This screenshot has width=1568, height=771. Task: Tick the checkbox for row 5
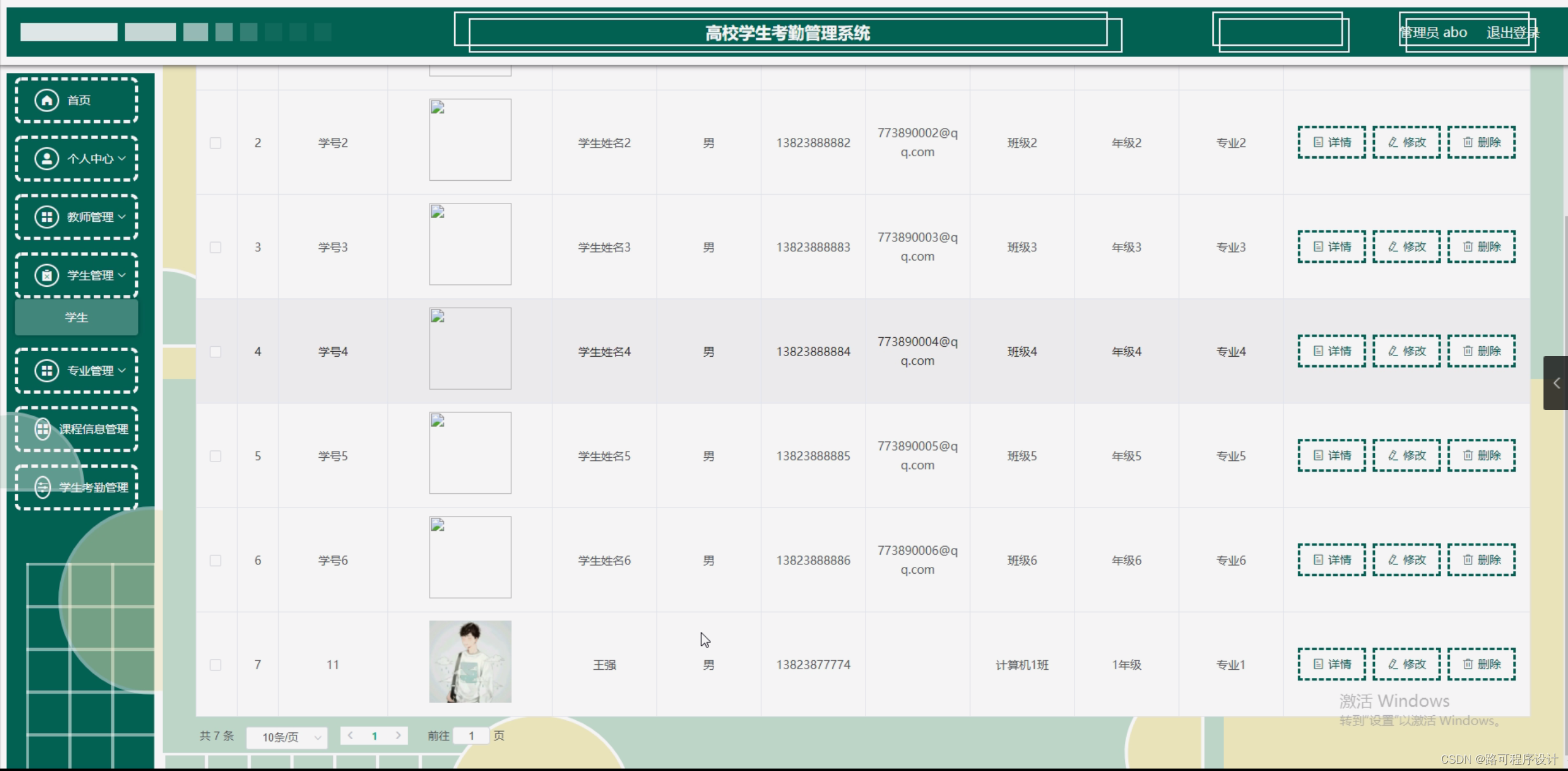click(x=215, y=456)
